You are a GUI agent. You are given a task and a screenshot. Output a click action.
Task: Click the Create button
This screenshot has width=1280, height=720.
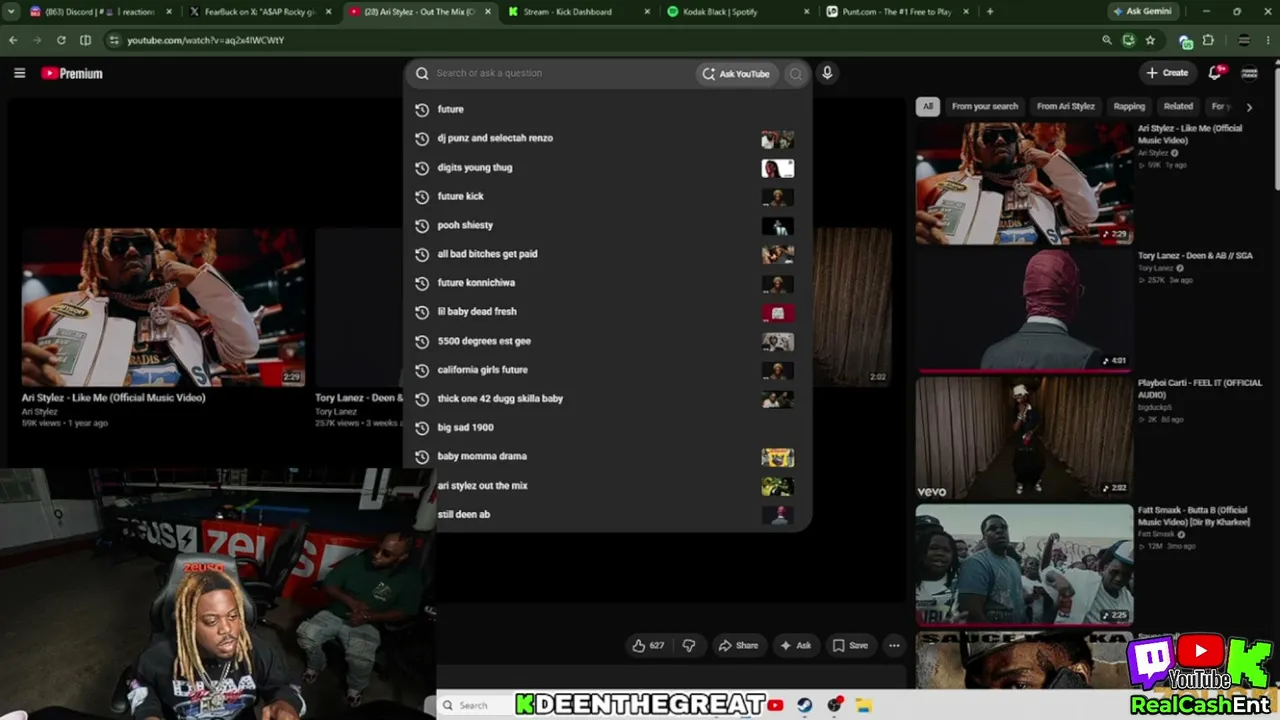pyautogui.click(x=1167, y=73)
